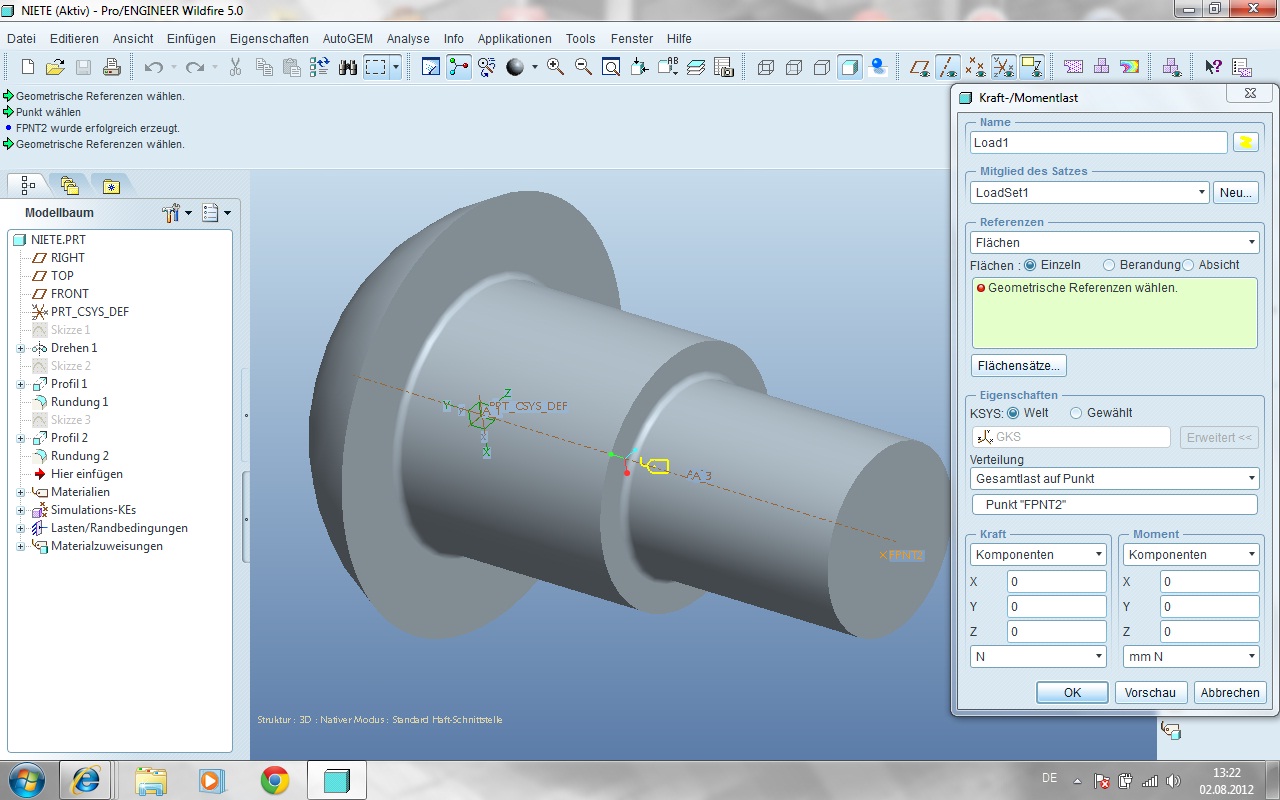
Task: Open the Moment Komponenten dropdown
Action: (x=1191, y=555)
